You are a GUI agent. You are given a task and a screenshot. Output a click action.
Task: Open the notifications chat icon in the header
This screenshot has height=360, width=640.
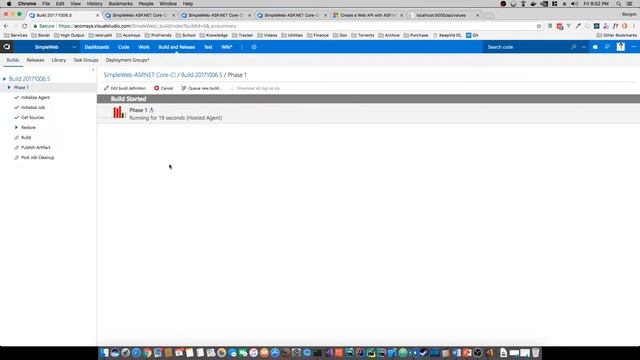point(607,47)
